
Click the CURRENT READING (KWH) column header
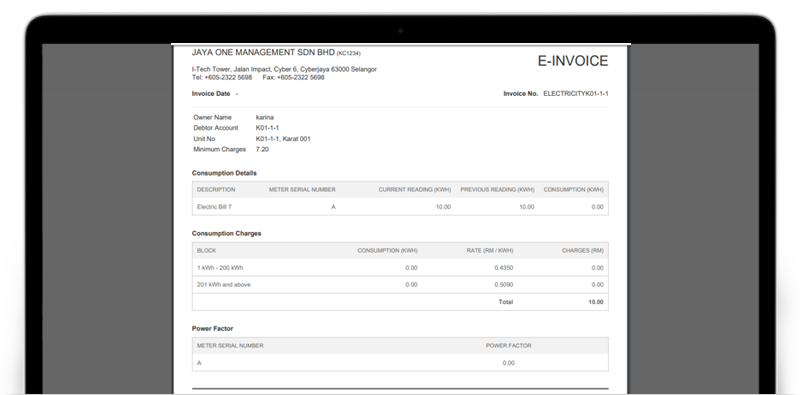[x=415, y=190]
